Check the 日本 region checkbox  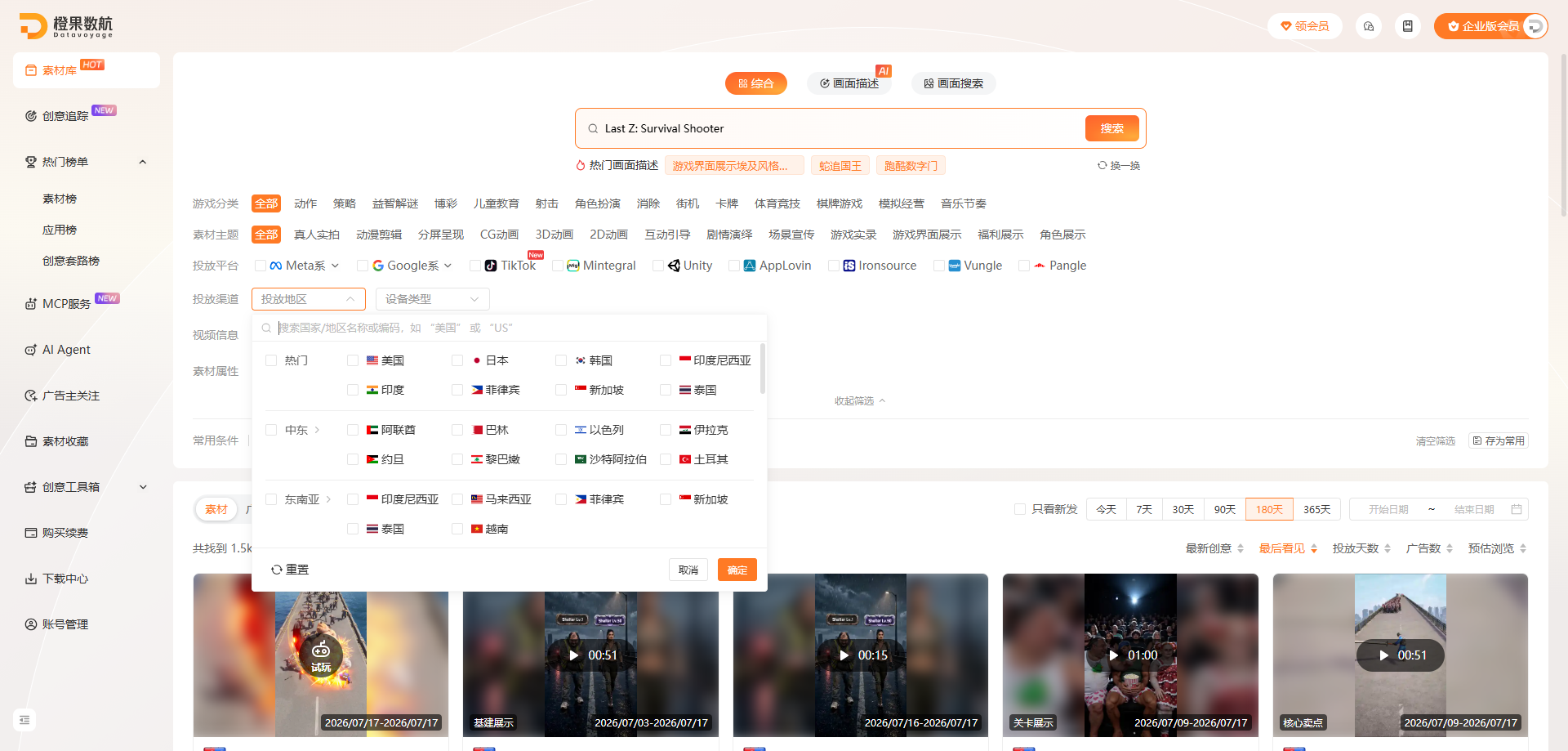pos(457,360)
